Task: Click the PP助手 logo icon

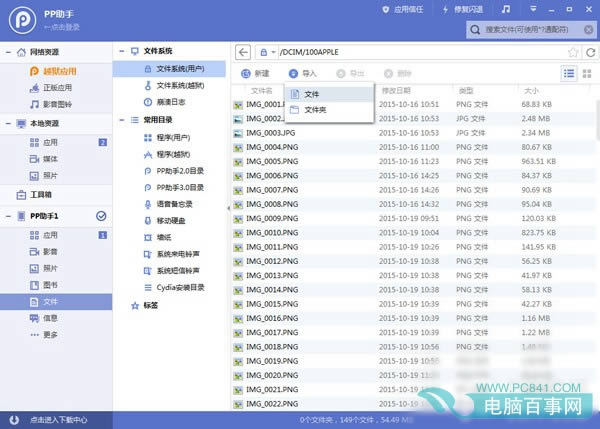Action: point(22,20)
